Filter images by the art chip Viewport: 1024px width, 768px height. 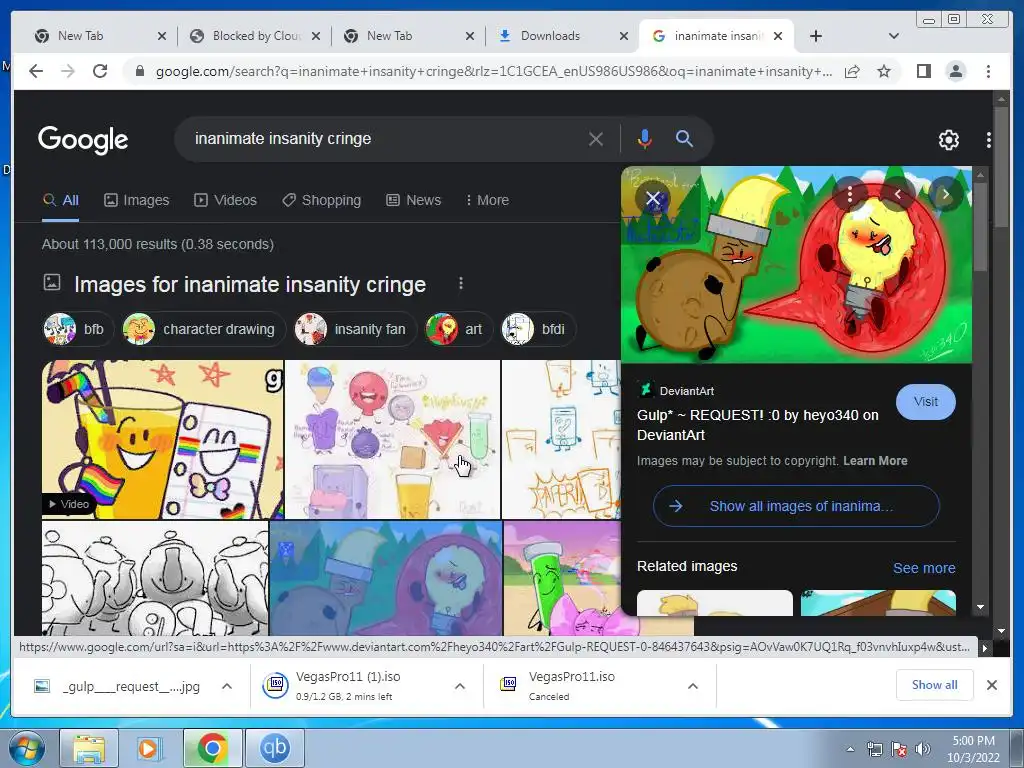pos(456,329)
